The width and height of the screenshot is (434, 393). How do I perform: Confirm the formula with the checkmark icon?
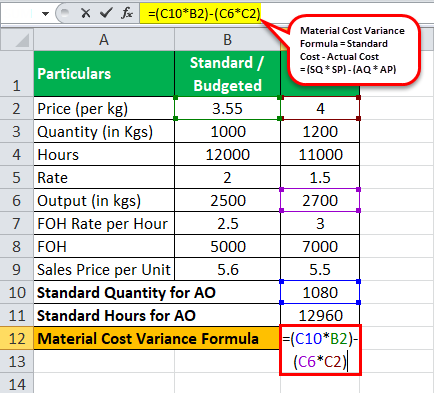tap(106, 13)
